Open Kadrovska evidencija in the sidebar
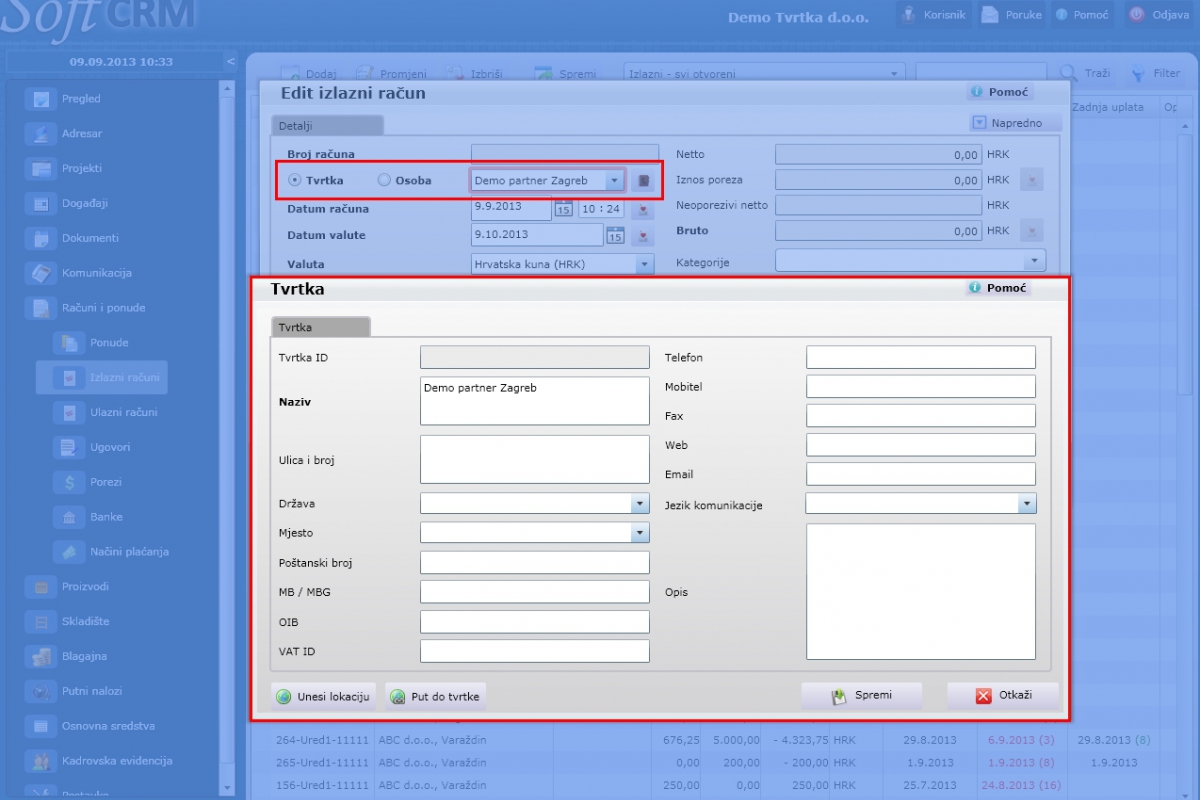The height and width of the screenshot is (800, 1200). (117, 761)
